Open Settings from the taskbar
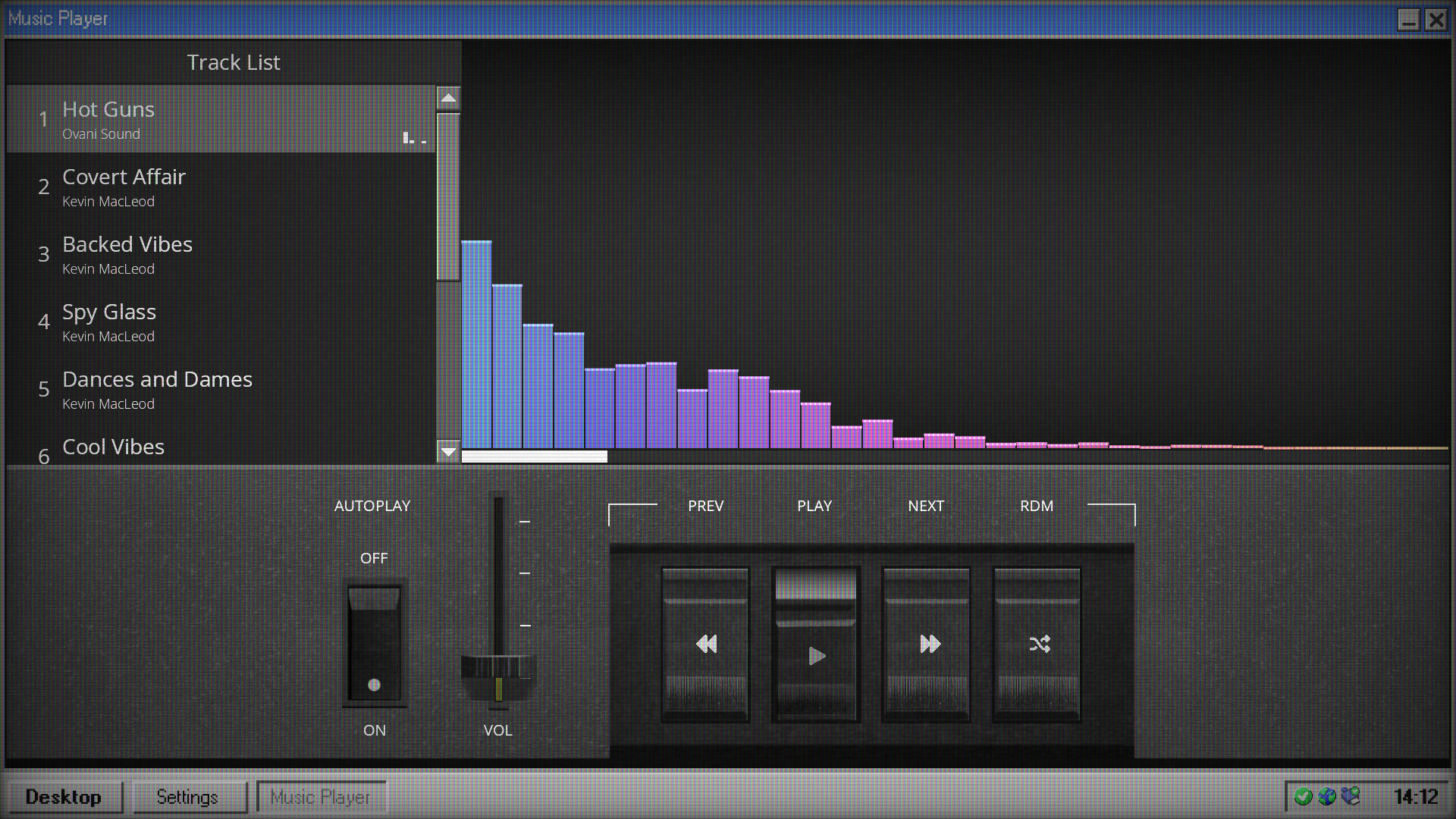Viewport: 1456px width, 819px height. coord(187,797)
